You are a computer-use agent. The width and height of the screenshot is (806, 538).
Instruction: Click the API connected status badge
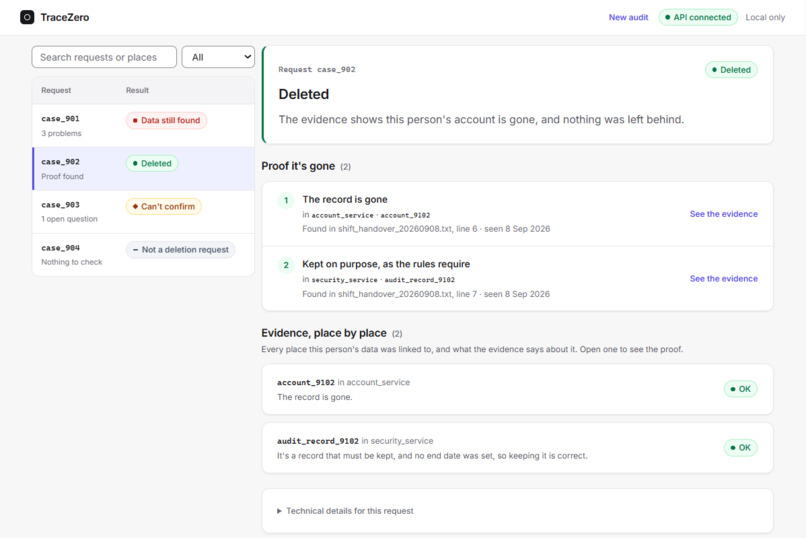[698, 17]
